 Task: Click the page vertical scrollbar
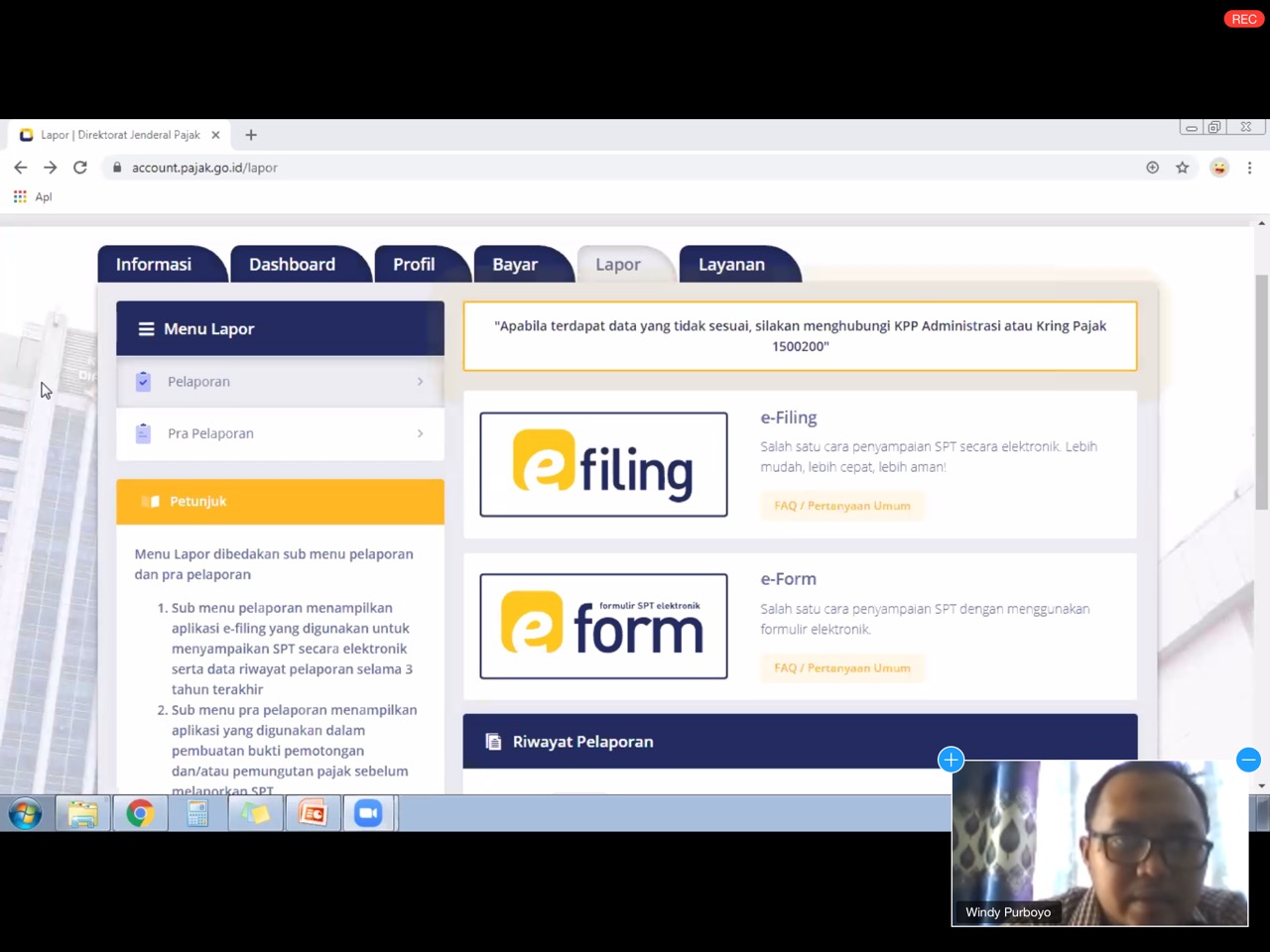click(1261, 397)
